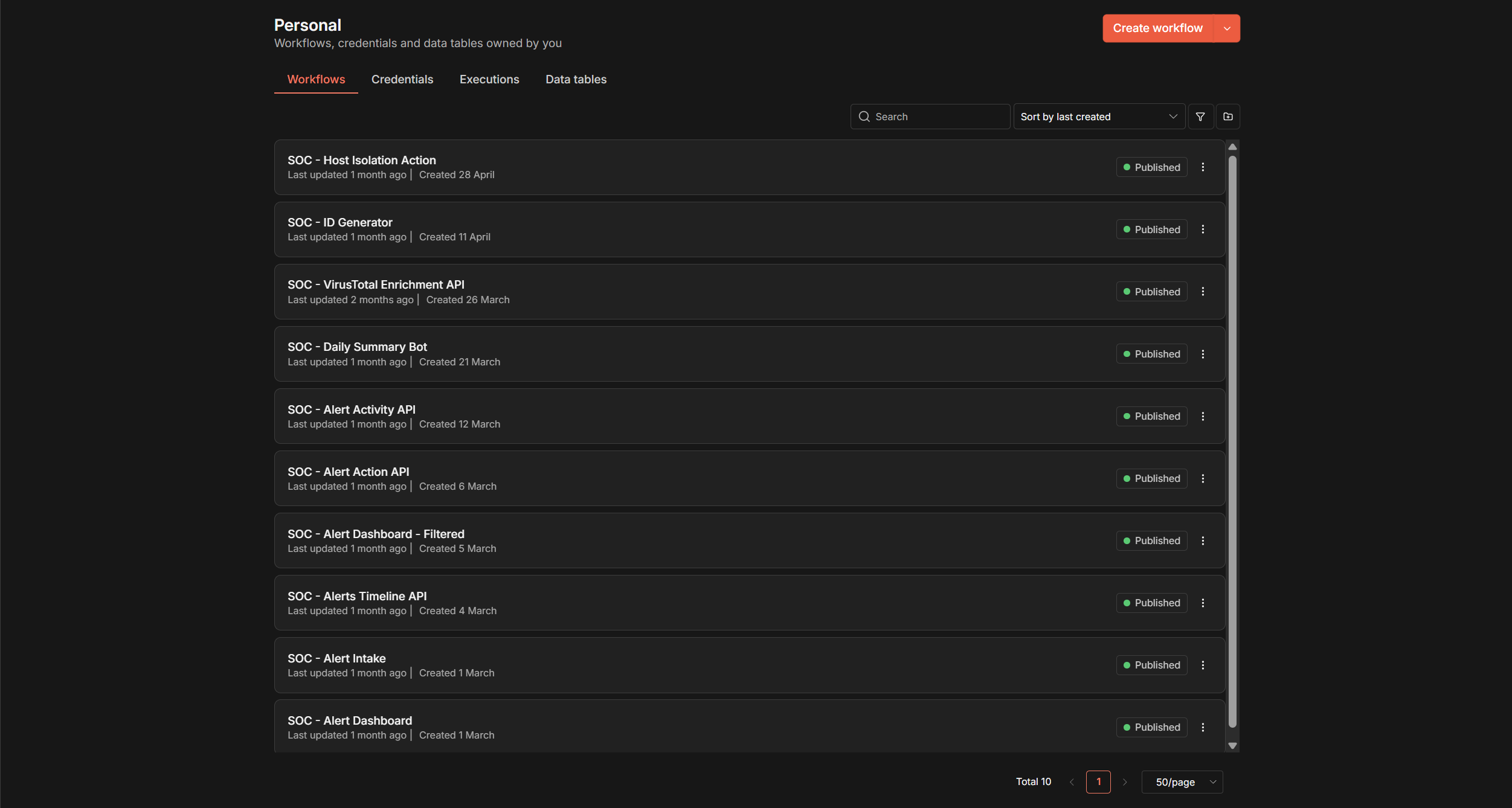Open SOC - Host Isolation Action workflow

coord(750,167)
